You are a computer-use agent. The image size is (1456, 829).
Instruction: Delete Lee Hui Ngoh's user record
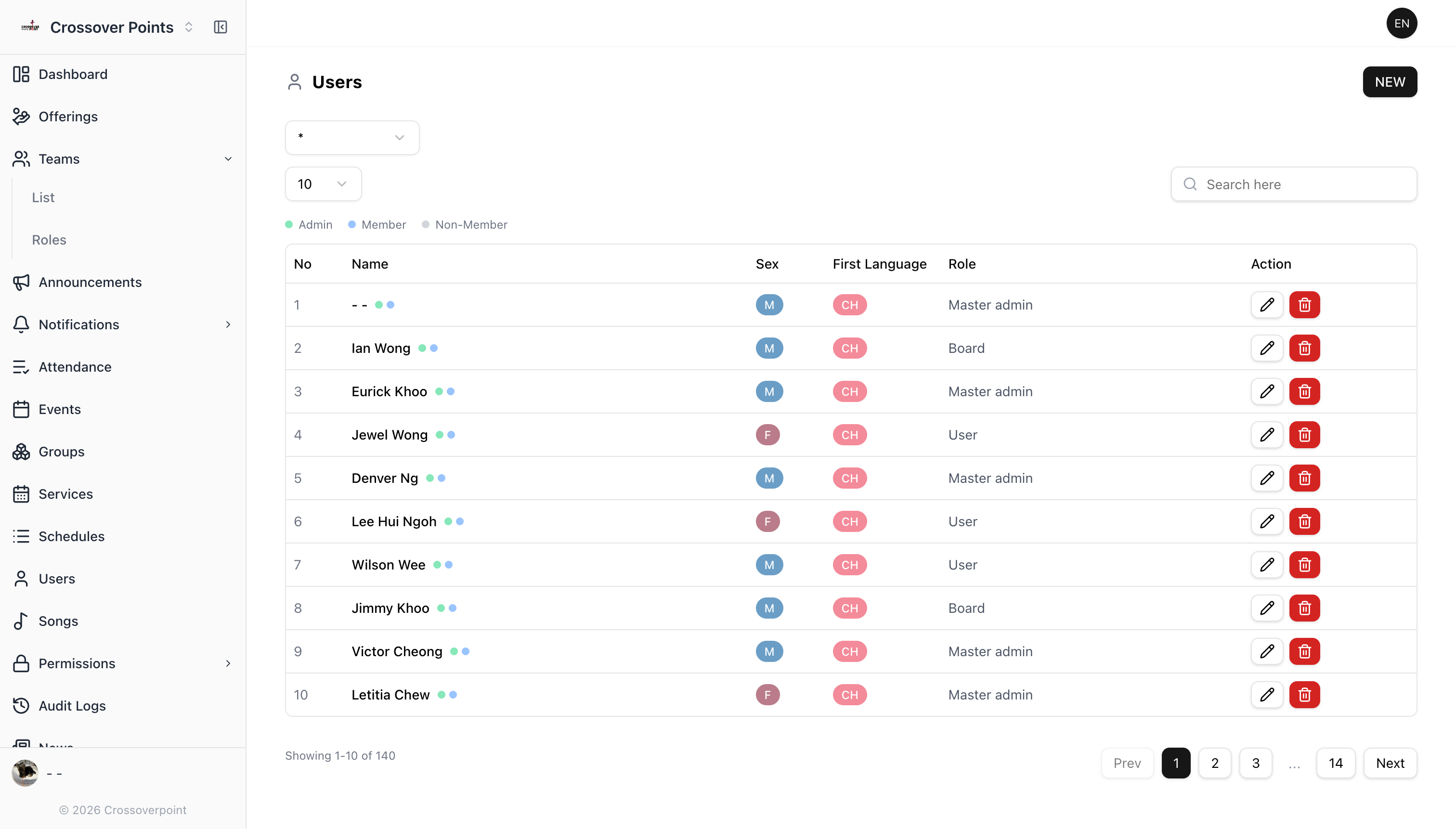(x=1304, y=521)
